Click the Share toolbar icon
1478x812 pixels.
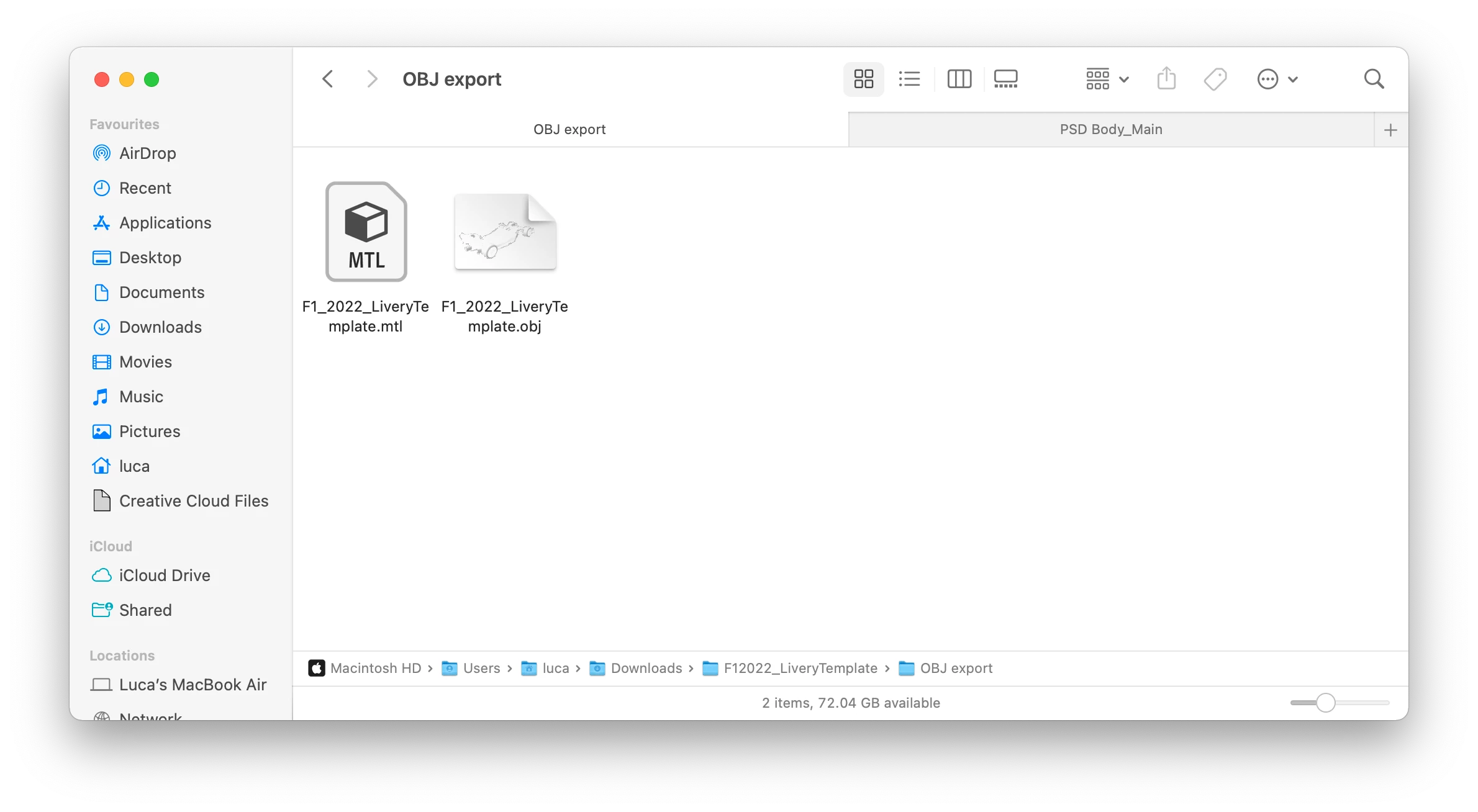click(x=1166, y=79)
